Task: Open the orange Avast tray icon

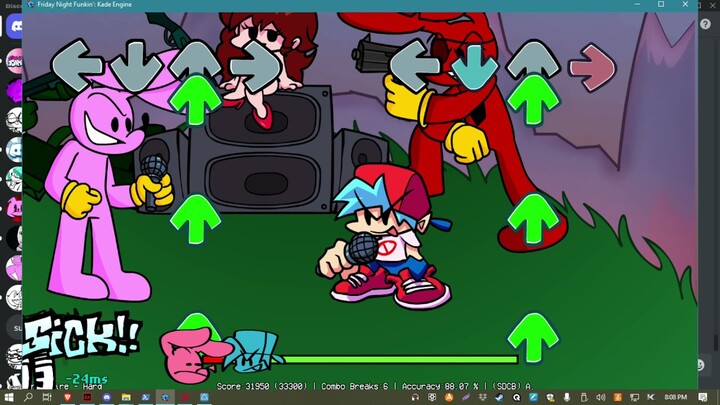Action: (x=449, y=397)
